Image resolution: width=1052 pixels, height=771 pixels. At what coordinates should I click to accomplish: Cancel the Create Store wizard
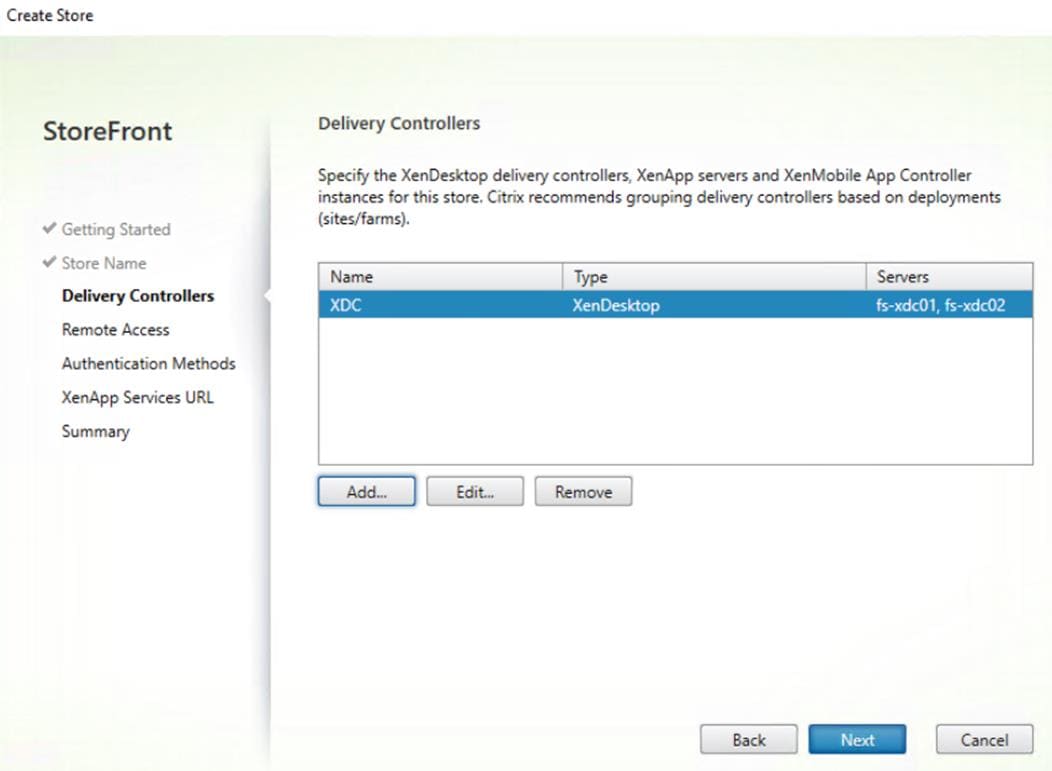[x=984, y=739]
